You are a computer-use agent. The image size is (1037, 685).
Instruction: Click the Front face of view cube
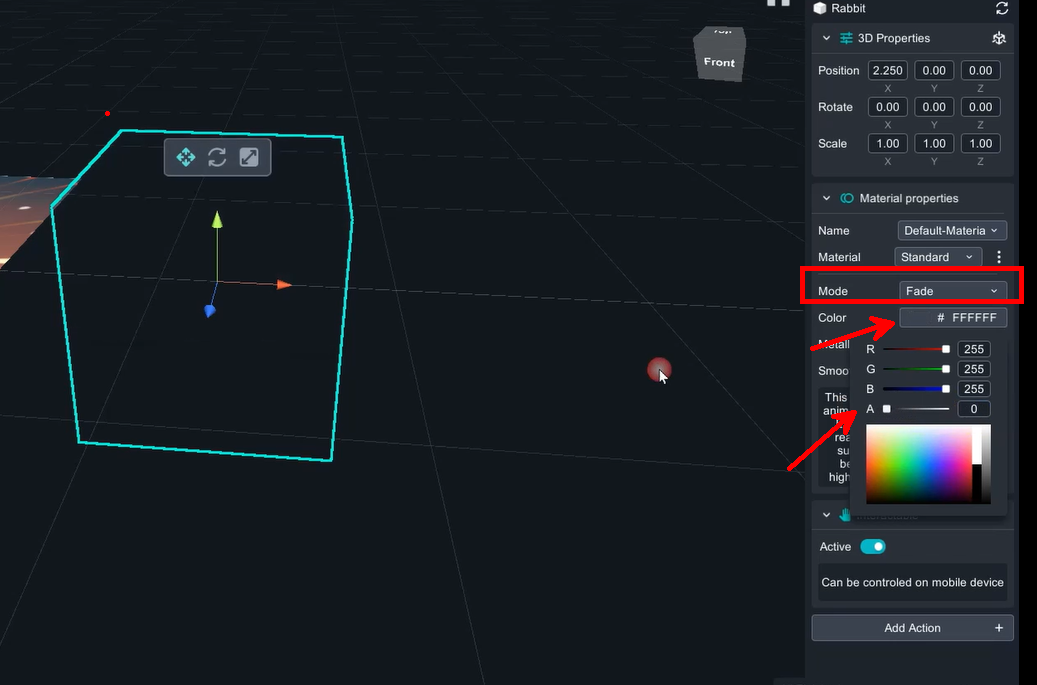pyautogui.click(x=719, y=62)
